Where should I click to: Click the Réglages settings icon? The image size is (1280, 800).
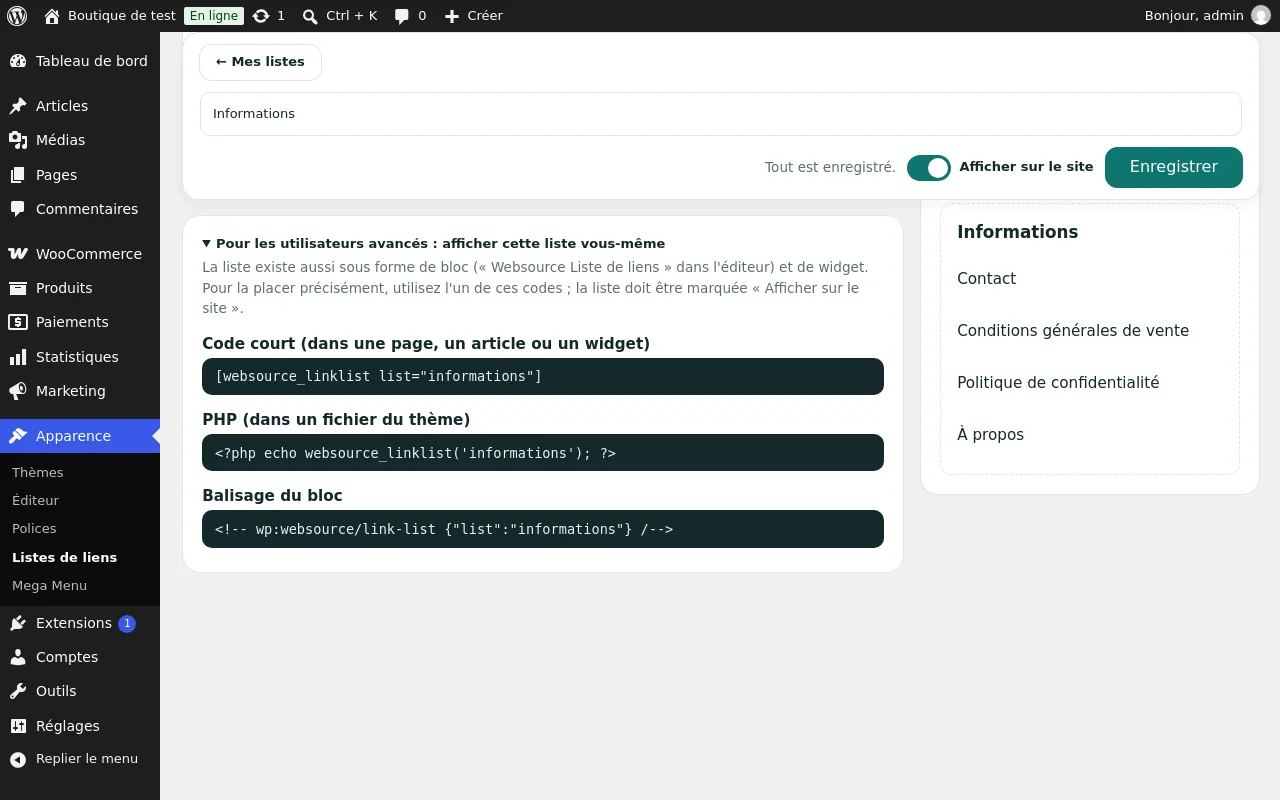coord(18,726)
